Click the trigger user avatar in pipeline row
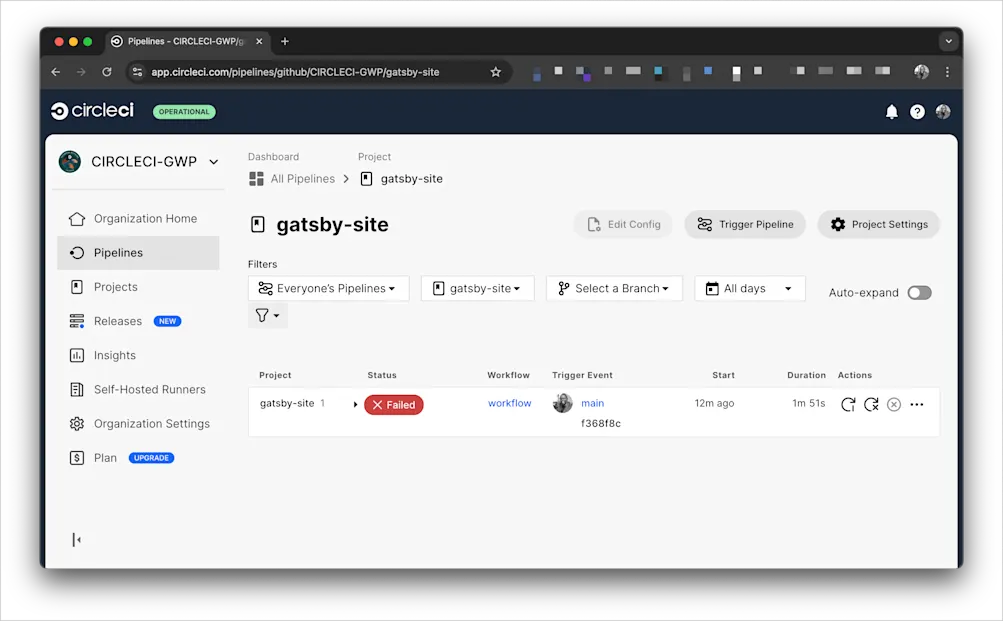 tap(563, 404)
